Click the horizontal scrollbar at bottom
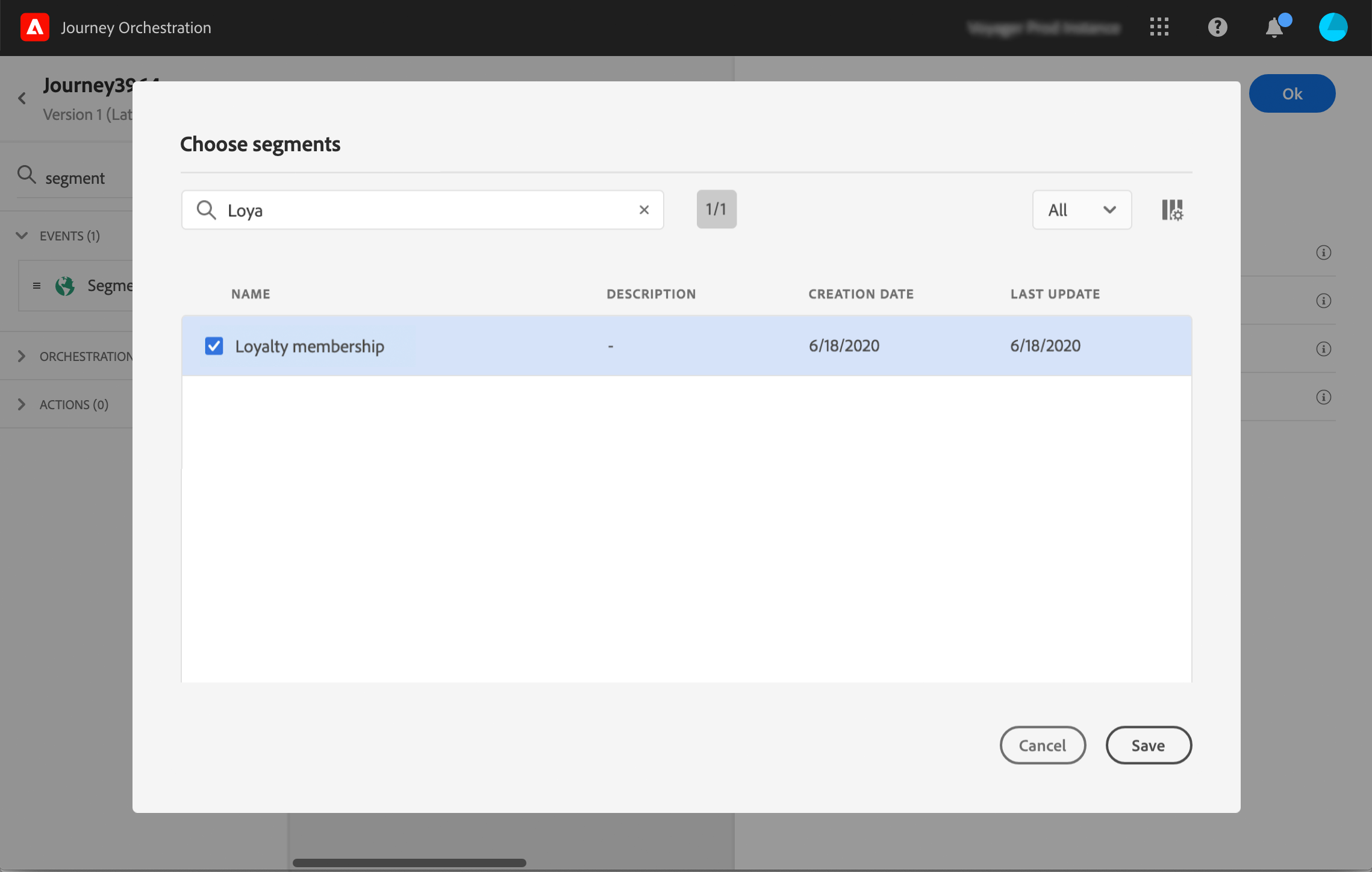Viewport: 1372px width, 872px height. 410,862
